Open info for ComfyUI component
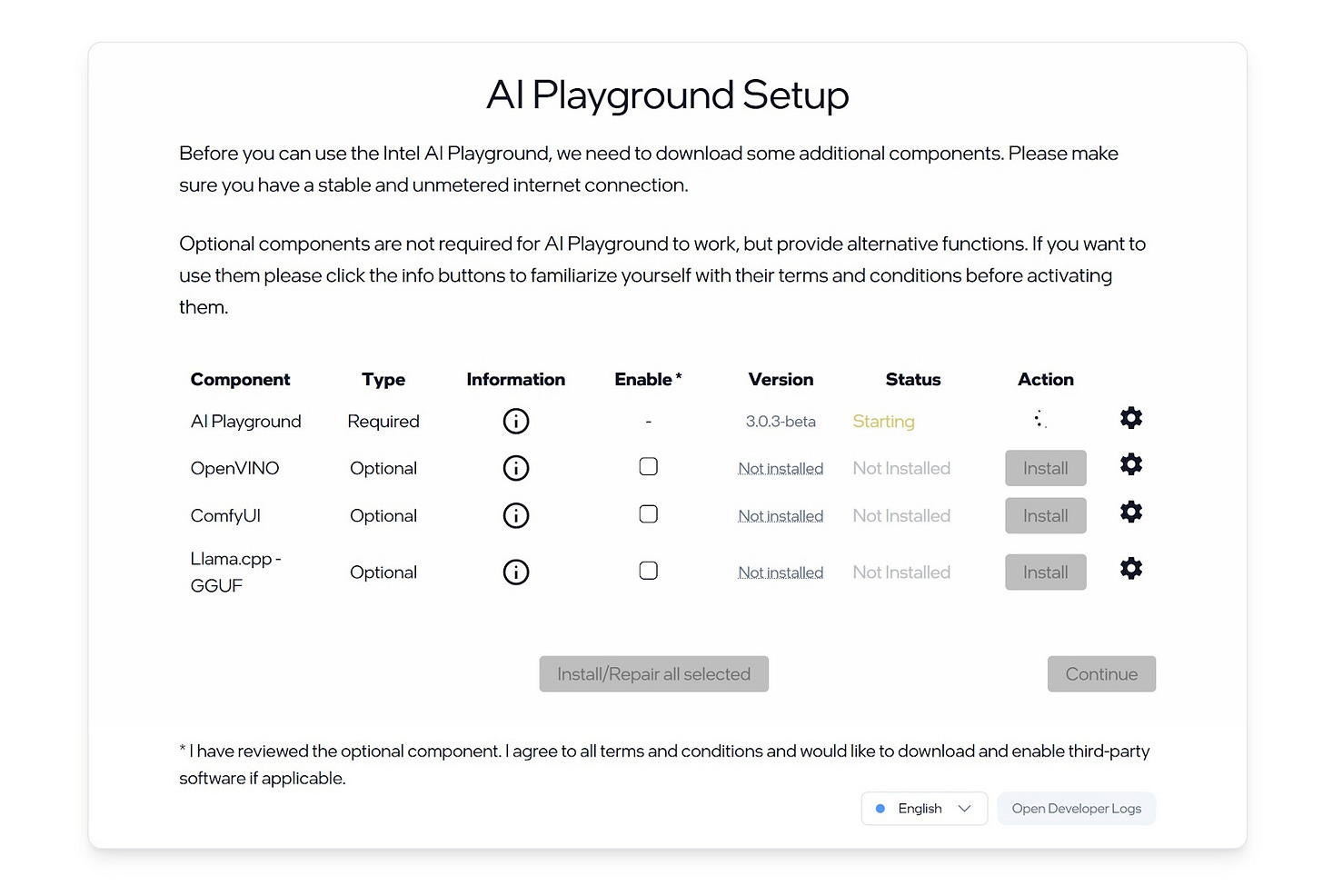The width and height of the screenshot is (1323, 896). [x=516, y=516]
